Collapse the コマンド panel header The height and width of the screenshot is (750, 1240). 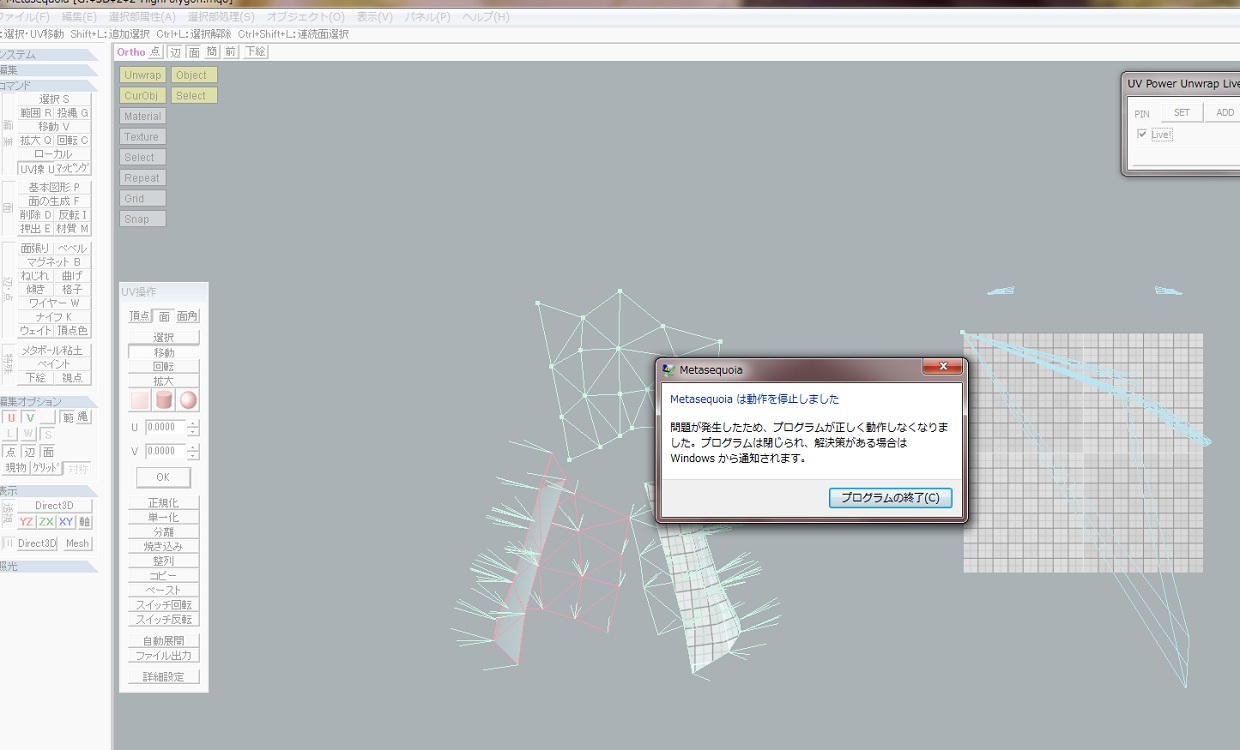tap(49, 85)
